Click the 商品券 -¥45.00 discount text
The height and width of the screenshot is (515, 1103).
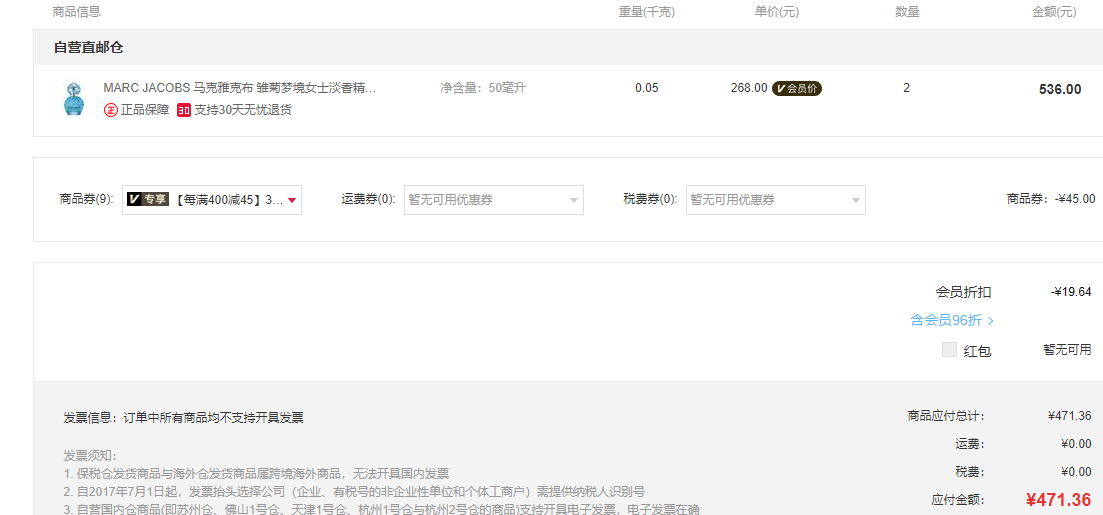1051,199
